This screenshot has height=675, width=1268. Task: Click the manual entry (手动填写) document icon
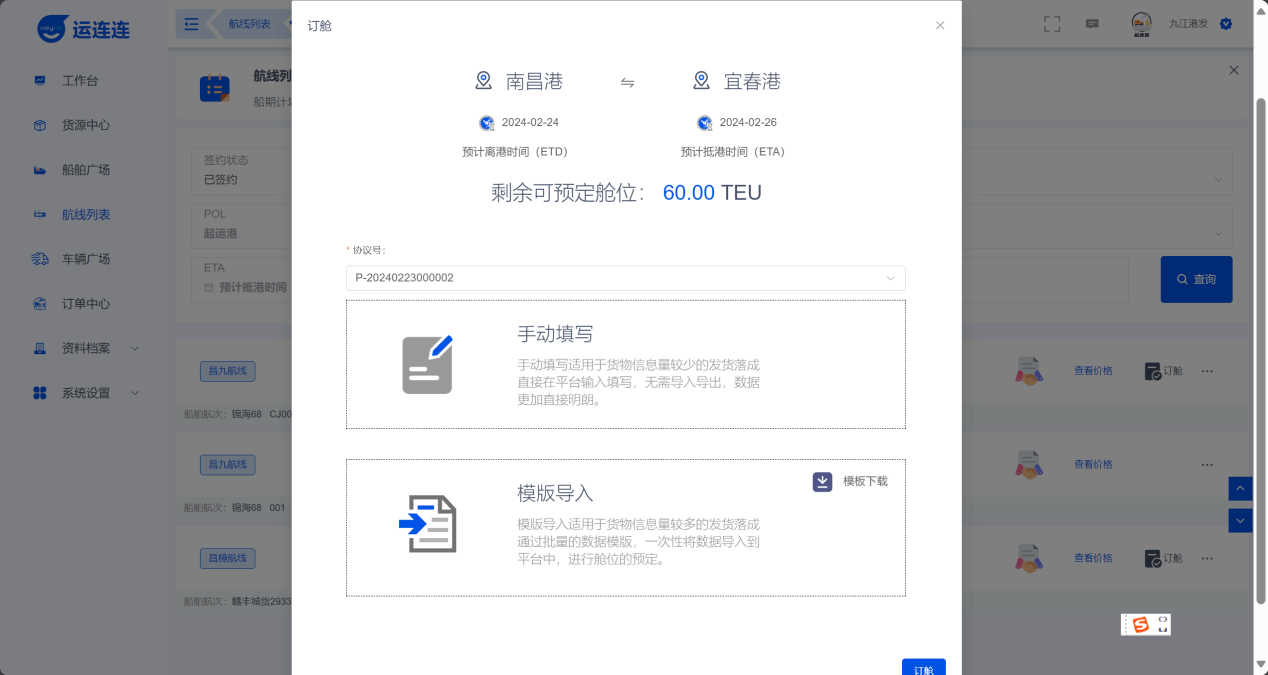pos(427,365)
